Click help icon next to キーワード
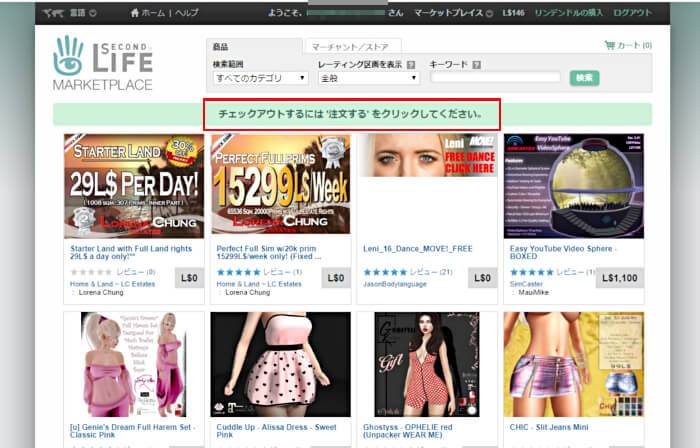The width and height of the screenshot is (700, 448). coord(476,65)
